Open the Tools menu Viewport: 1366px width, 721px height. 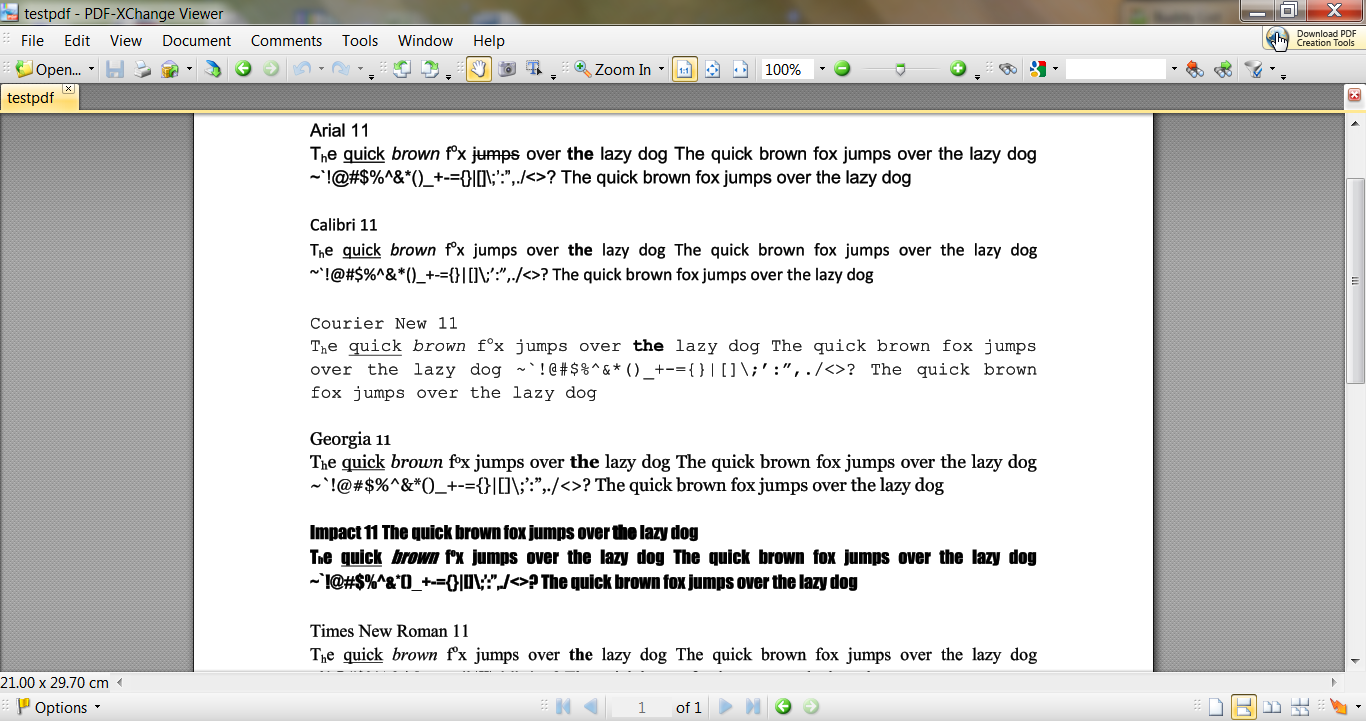tap(360, 41)
